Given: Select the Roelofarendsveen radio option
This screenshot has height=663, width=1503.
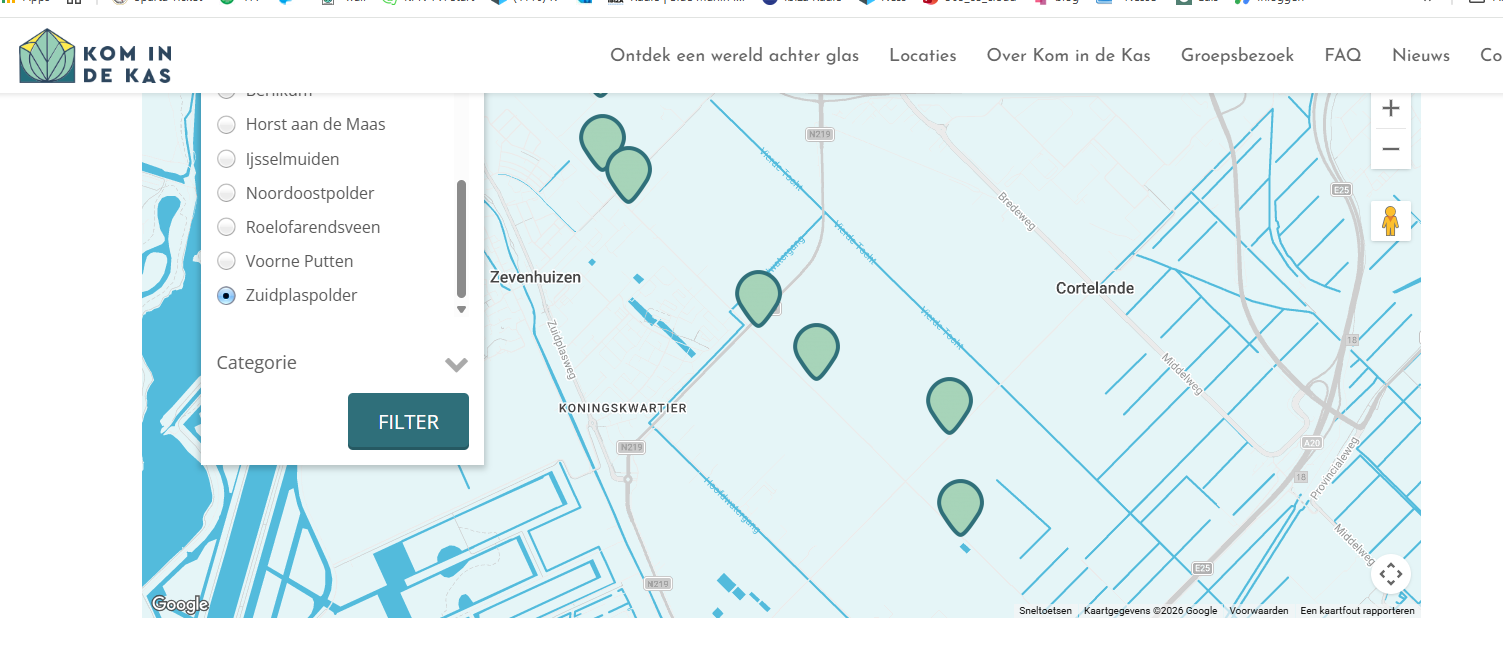Looking at the screenshot, I should [227, 227].
